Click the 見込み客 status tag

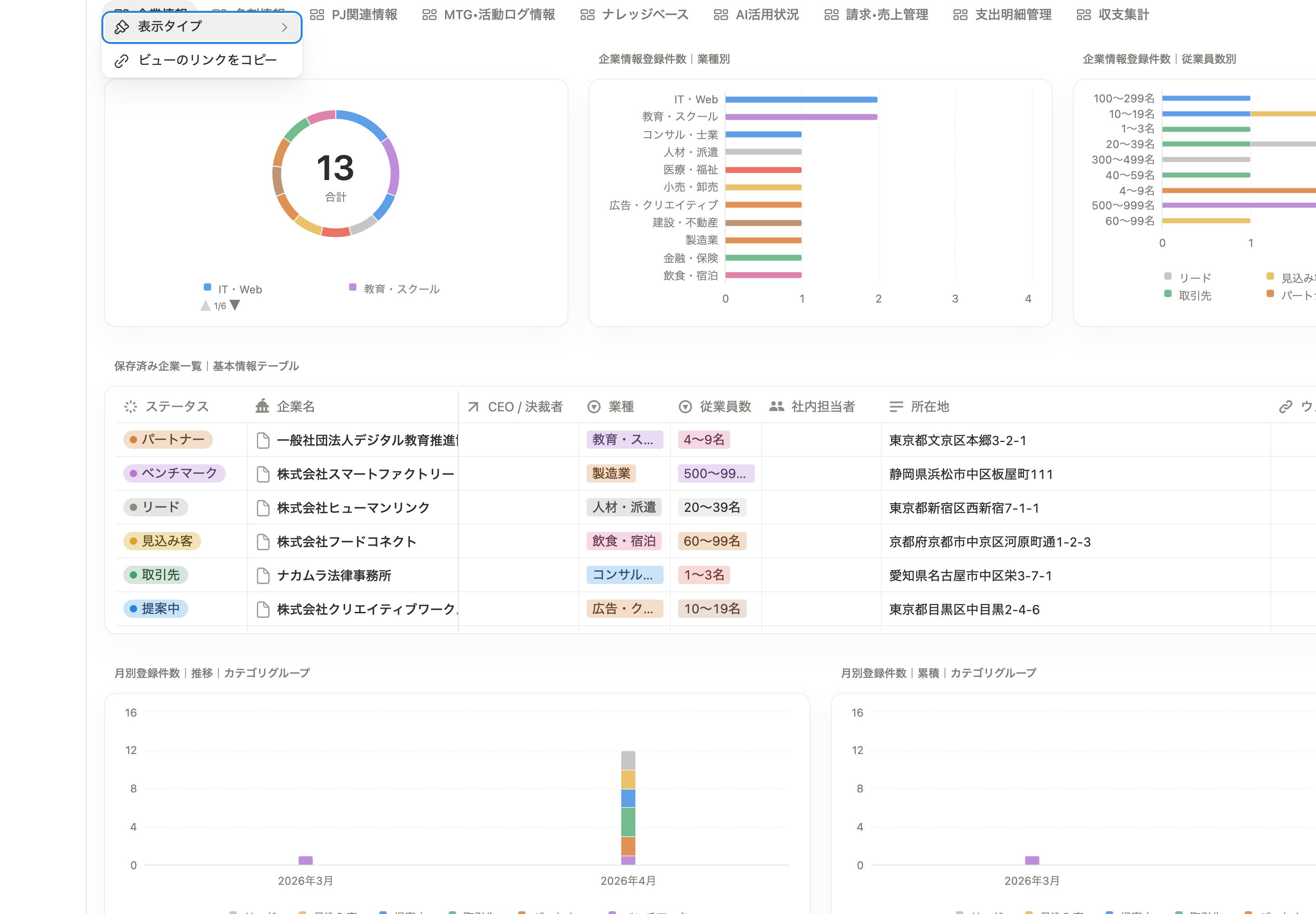161,541
